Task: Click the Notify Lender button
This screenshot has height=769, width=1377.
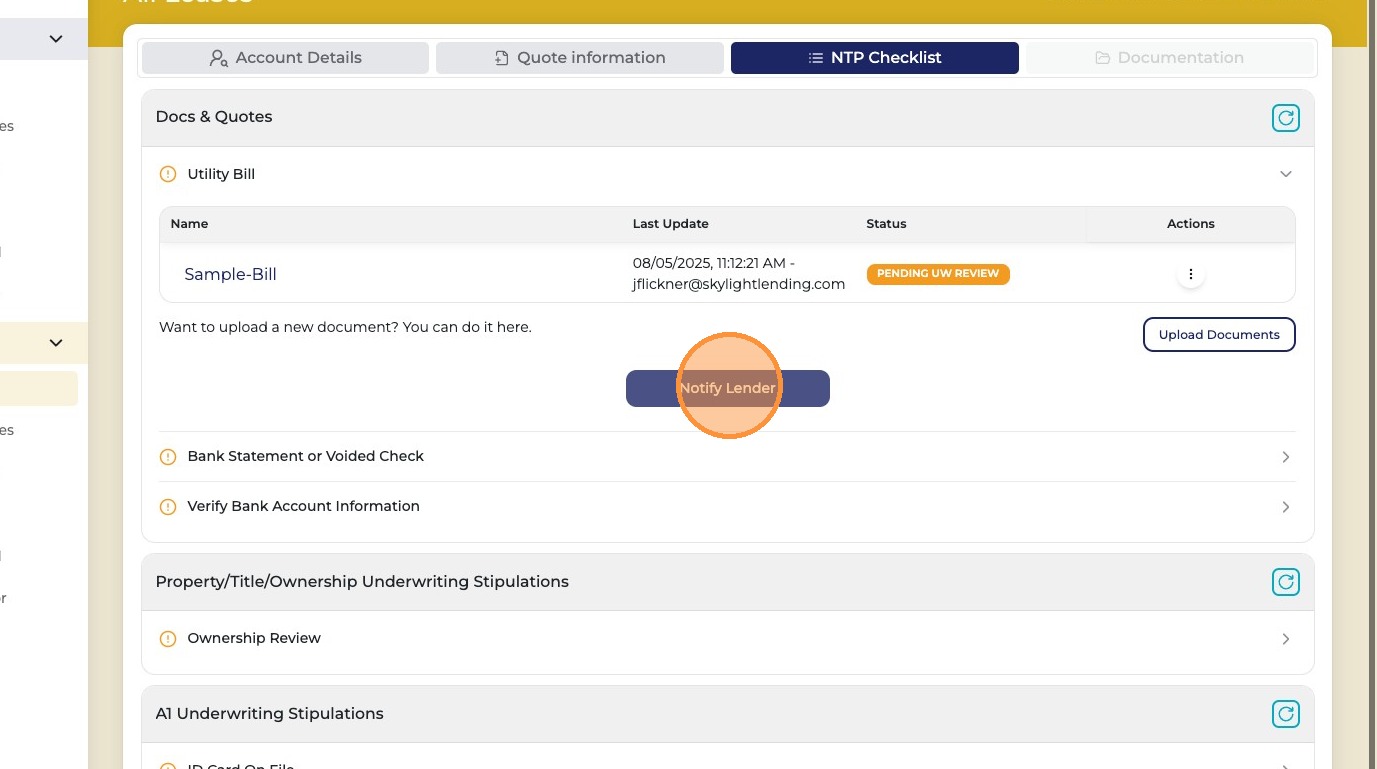Action: point(728,388)
